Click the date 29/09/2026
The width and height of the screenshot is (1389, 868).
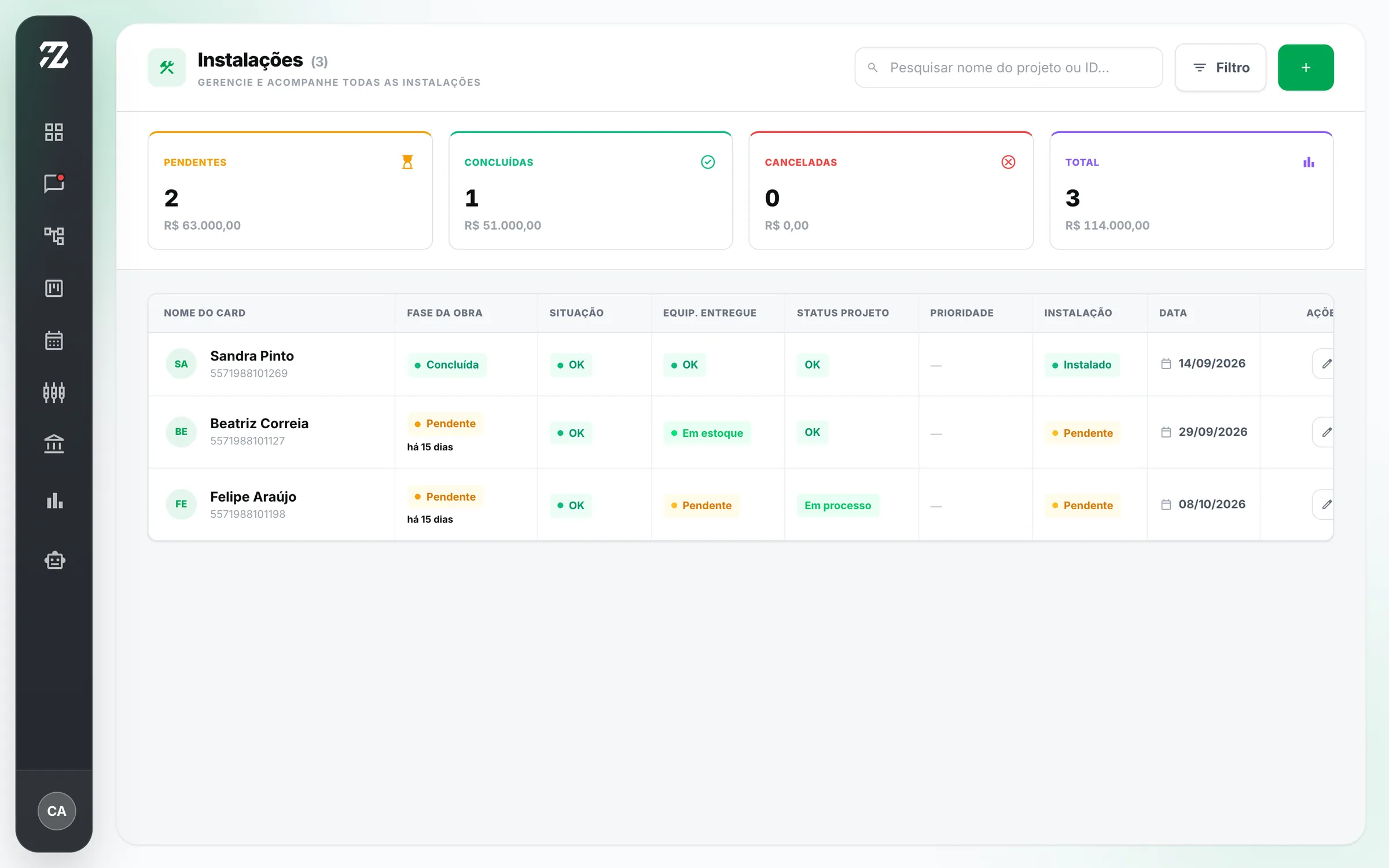point(1213,432)
